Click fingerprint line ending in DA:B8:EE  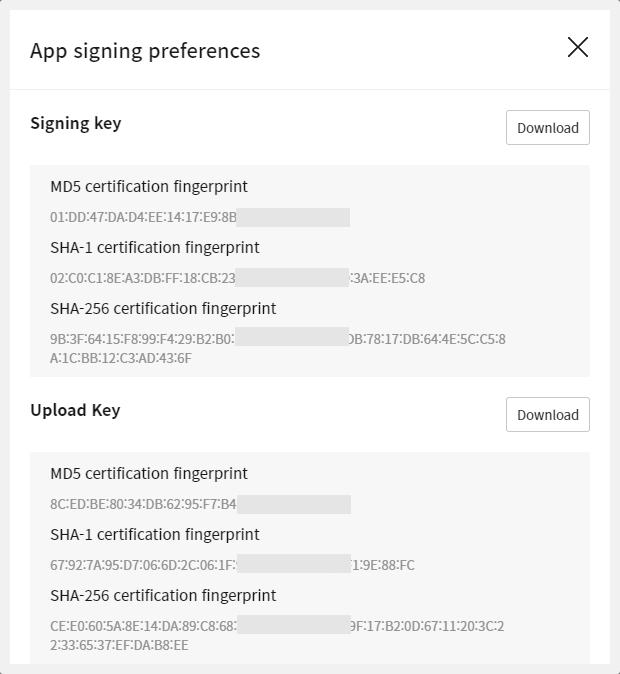tap(120, 645)
